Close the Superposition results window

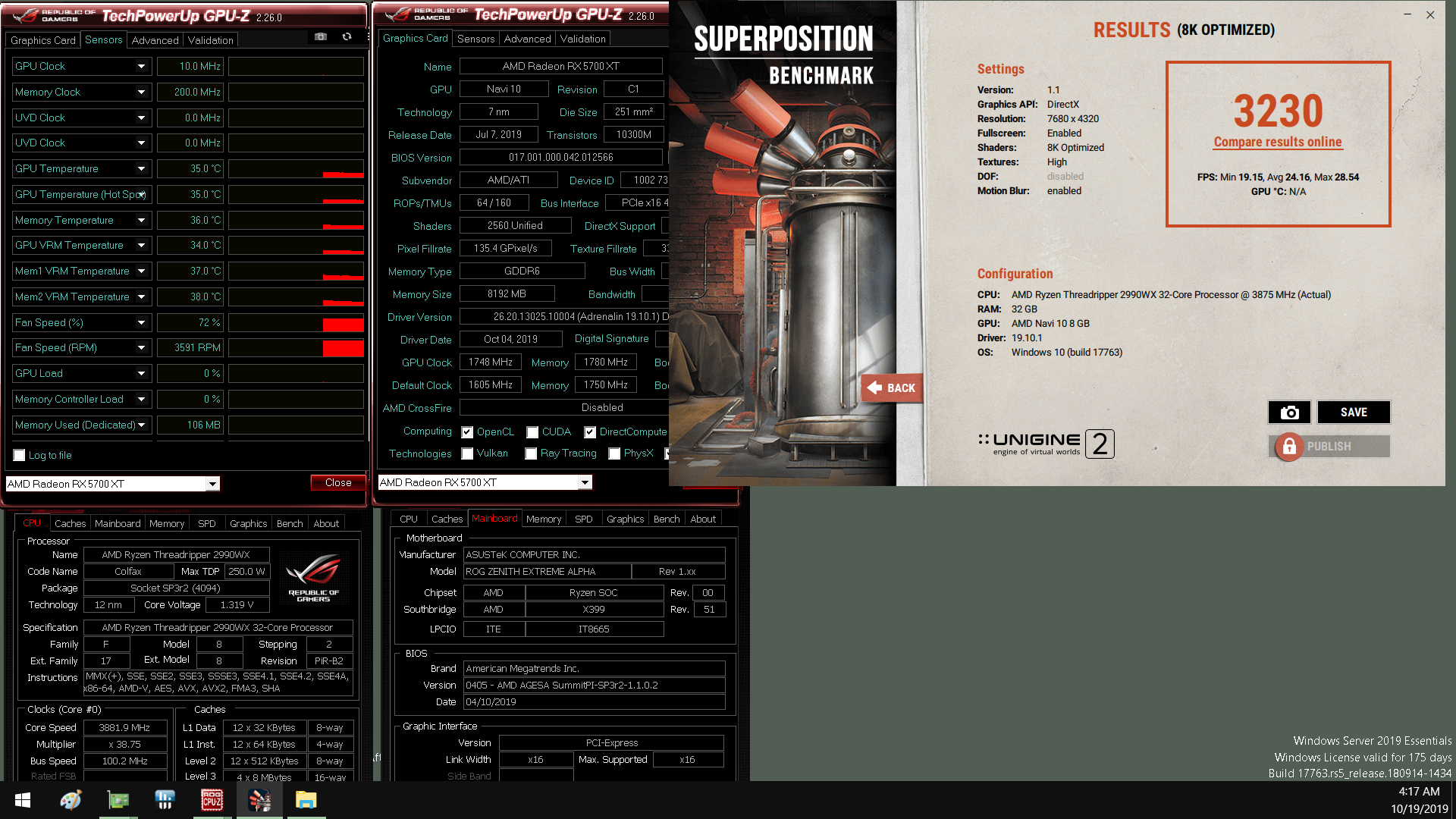point(1430,14)
